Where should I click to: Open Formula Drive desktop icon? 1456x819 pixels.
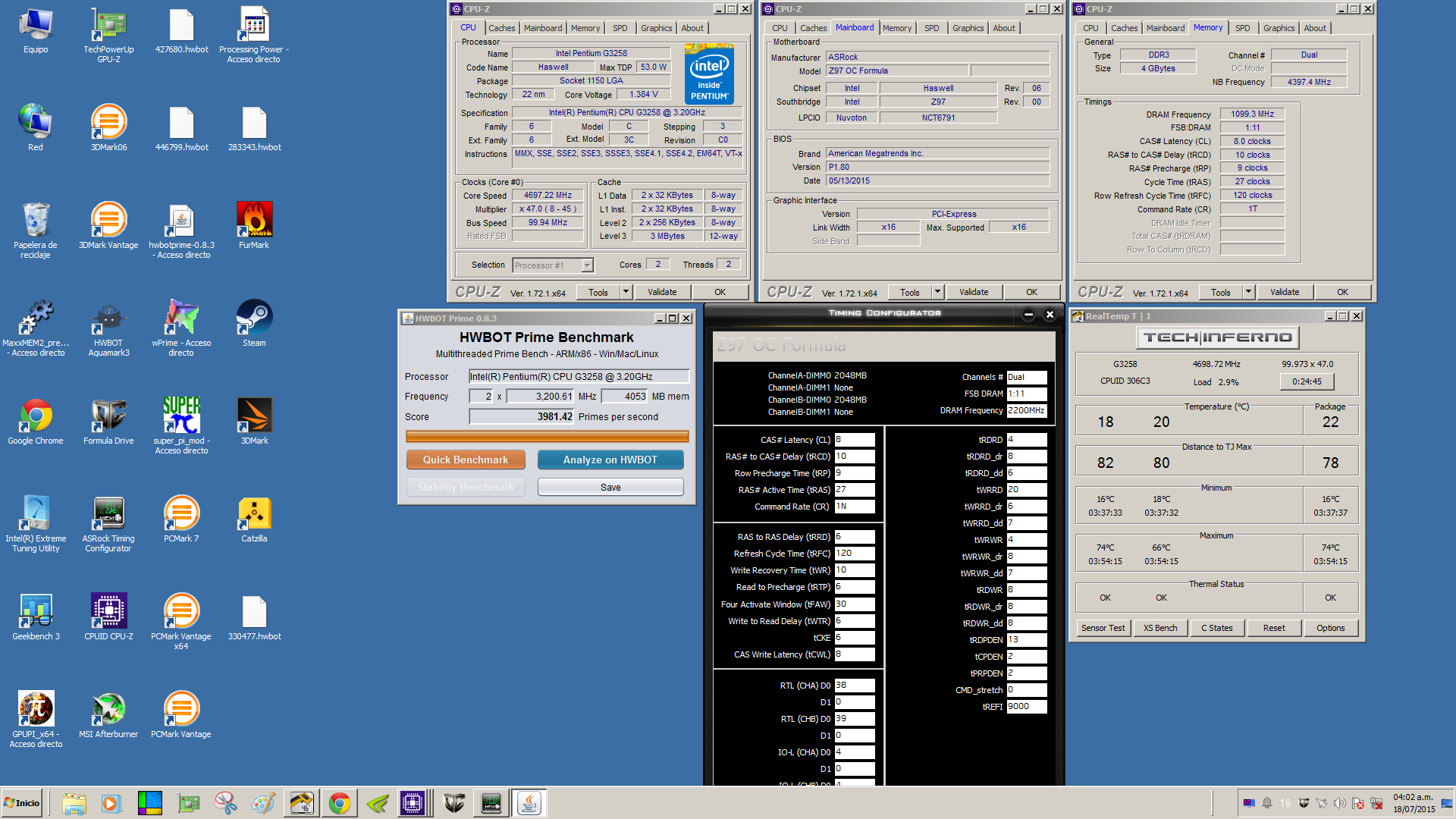(108, 421)
